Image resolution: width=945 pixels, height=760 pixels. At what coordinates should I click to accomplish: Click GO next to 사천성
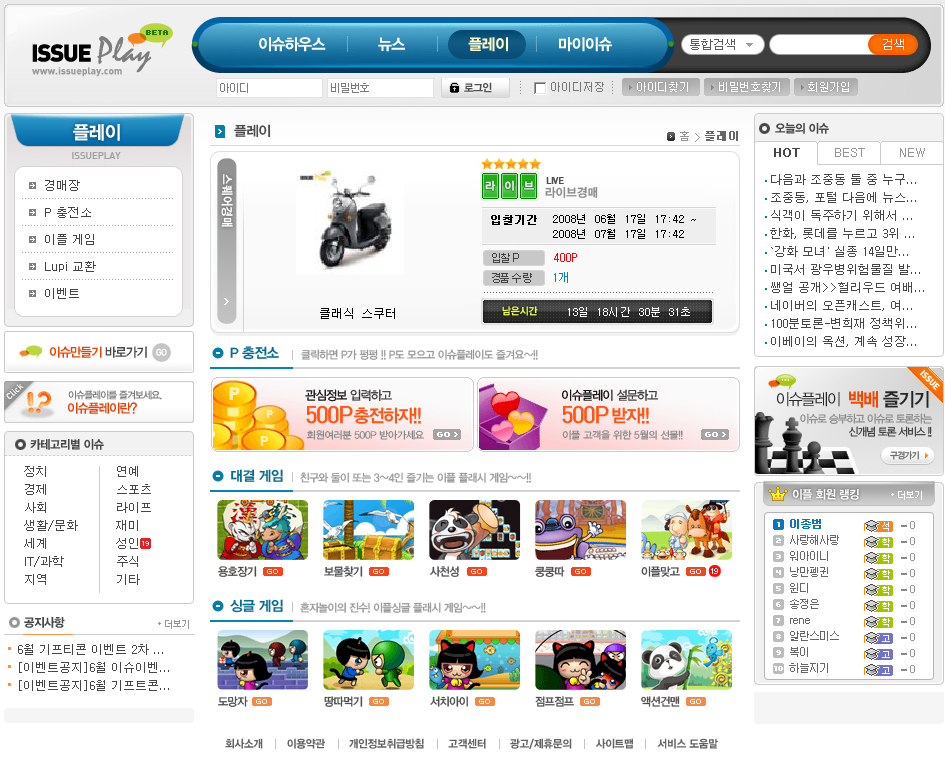coord(477,571)
